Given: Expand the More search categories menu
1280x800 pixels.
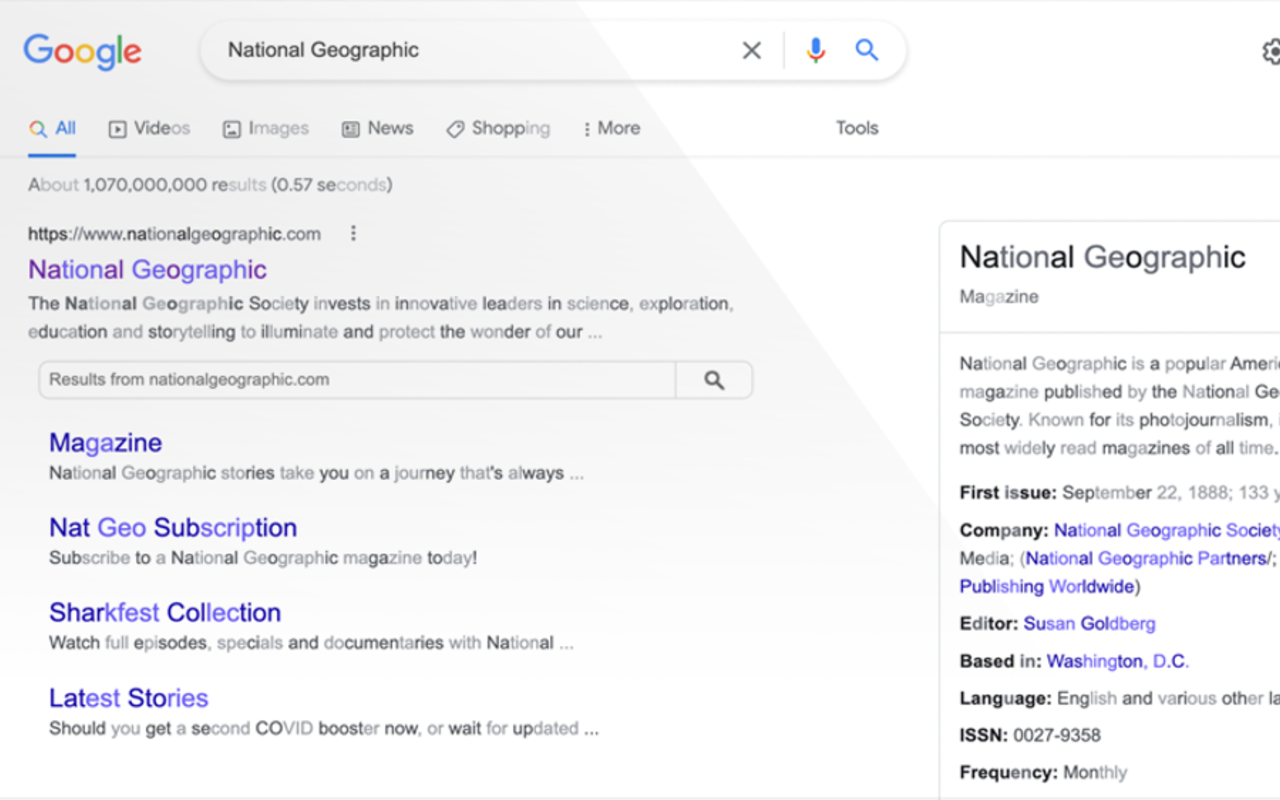Looking at the screenshot, I should [x=611, y=128].
